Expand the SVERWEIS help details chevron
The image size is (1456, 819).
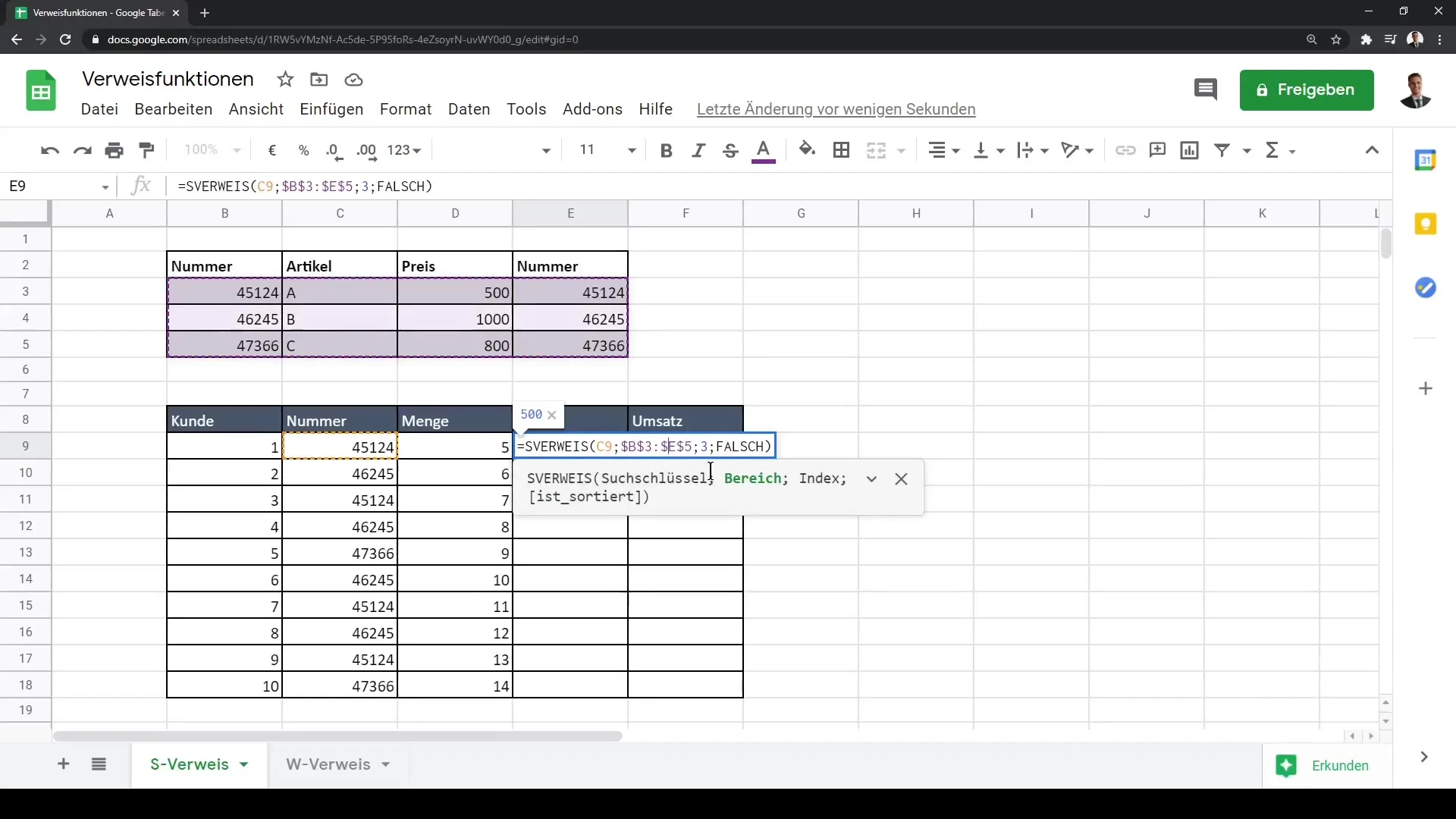[871, 479]
